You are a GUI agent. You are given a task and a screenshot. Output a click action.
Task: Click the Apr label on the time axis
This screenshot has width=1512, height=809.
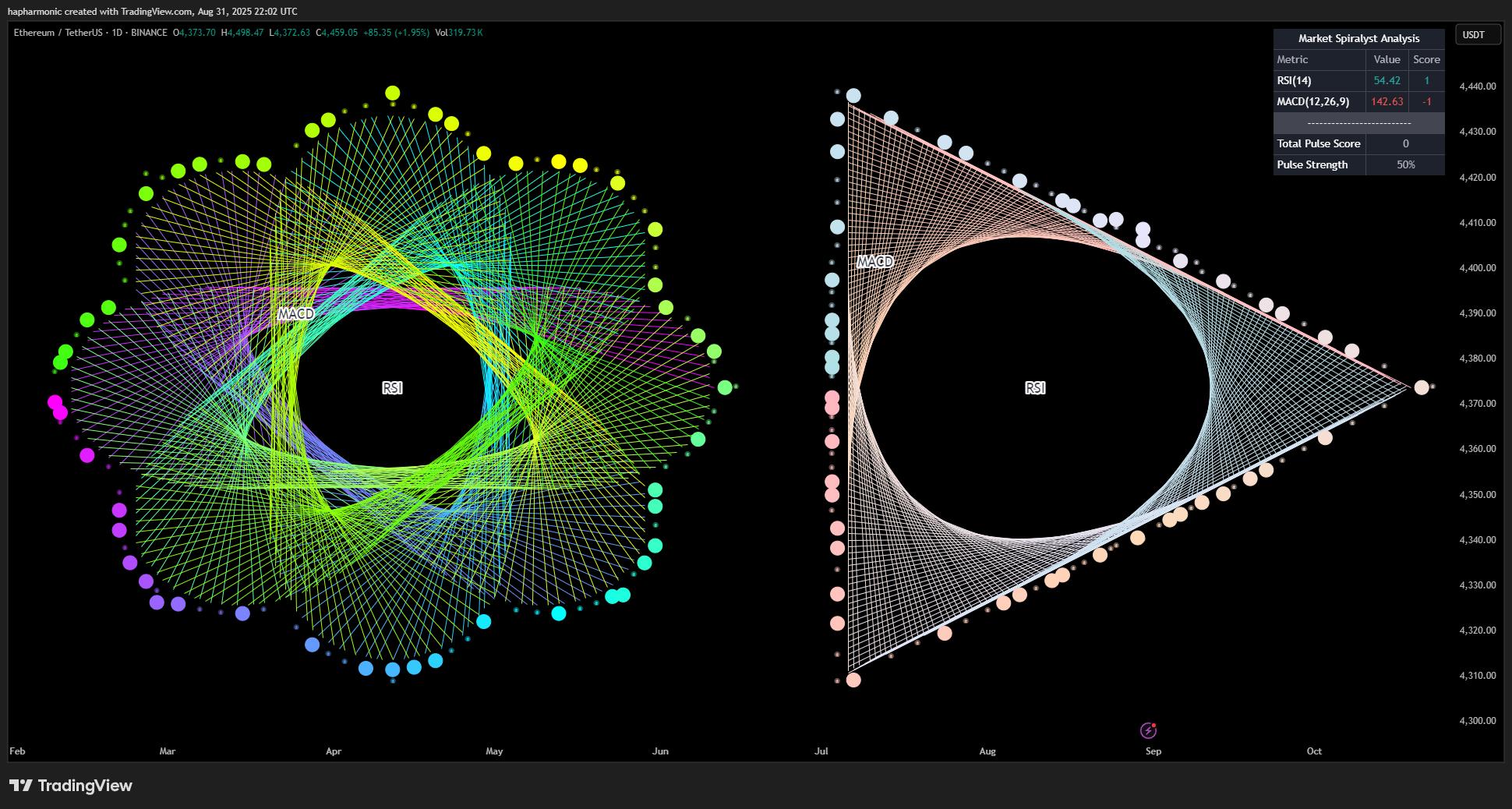334,751
